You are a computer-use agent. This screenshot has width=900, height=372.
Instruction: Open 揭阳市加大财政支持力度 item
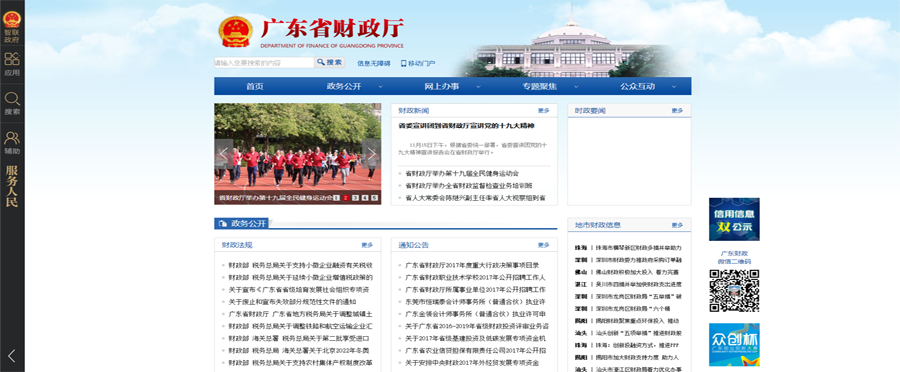637,357
